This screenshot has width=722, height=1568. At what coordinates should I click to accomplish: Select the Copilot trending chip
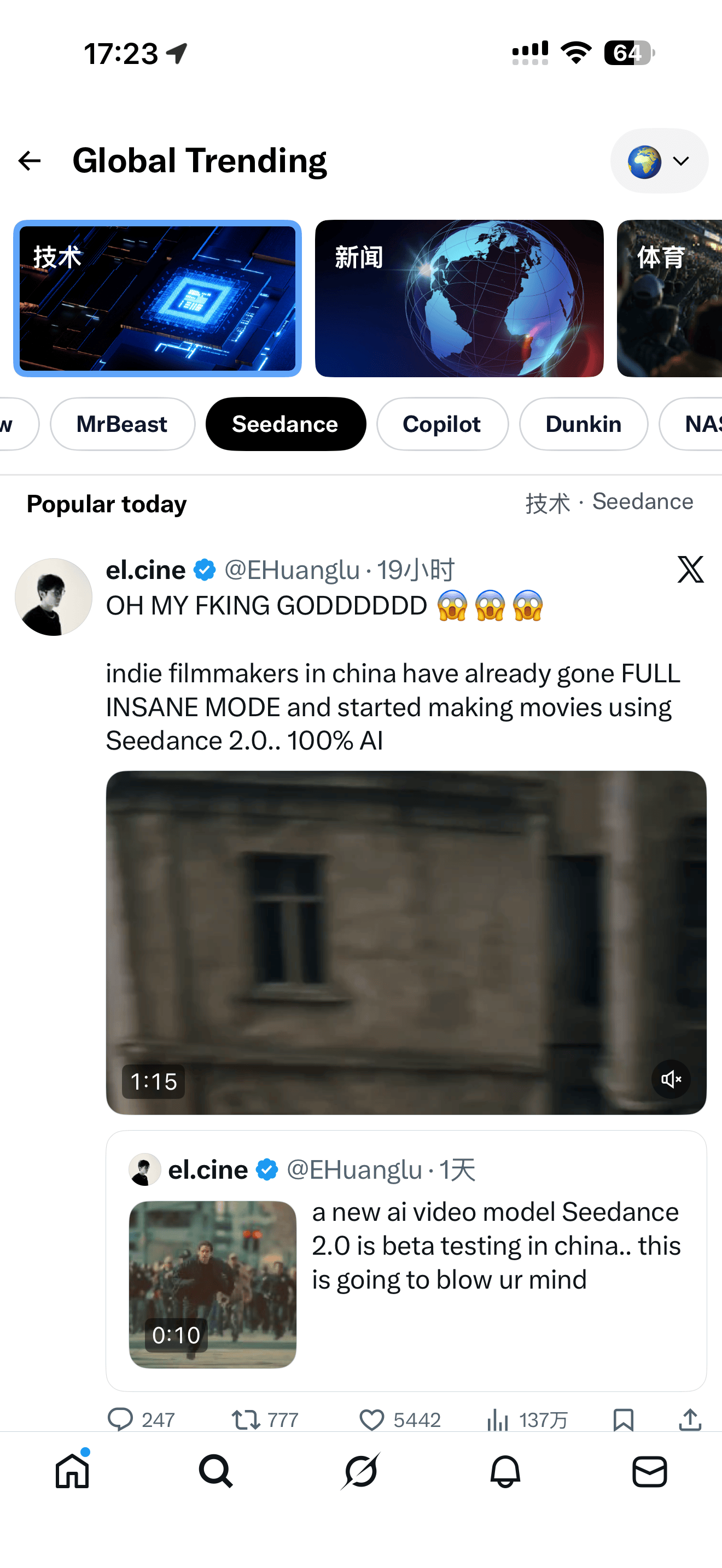(x=442, y=424)
